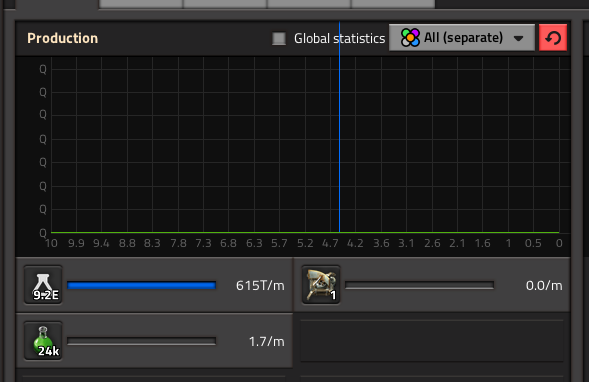
Task: Click the red reset arrow button
Action: [553, 38]
